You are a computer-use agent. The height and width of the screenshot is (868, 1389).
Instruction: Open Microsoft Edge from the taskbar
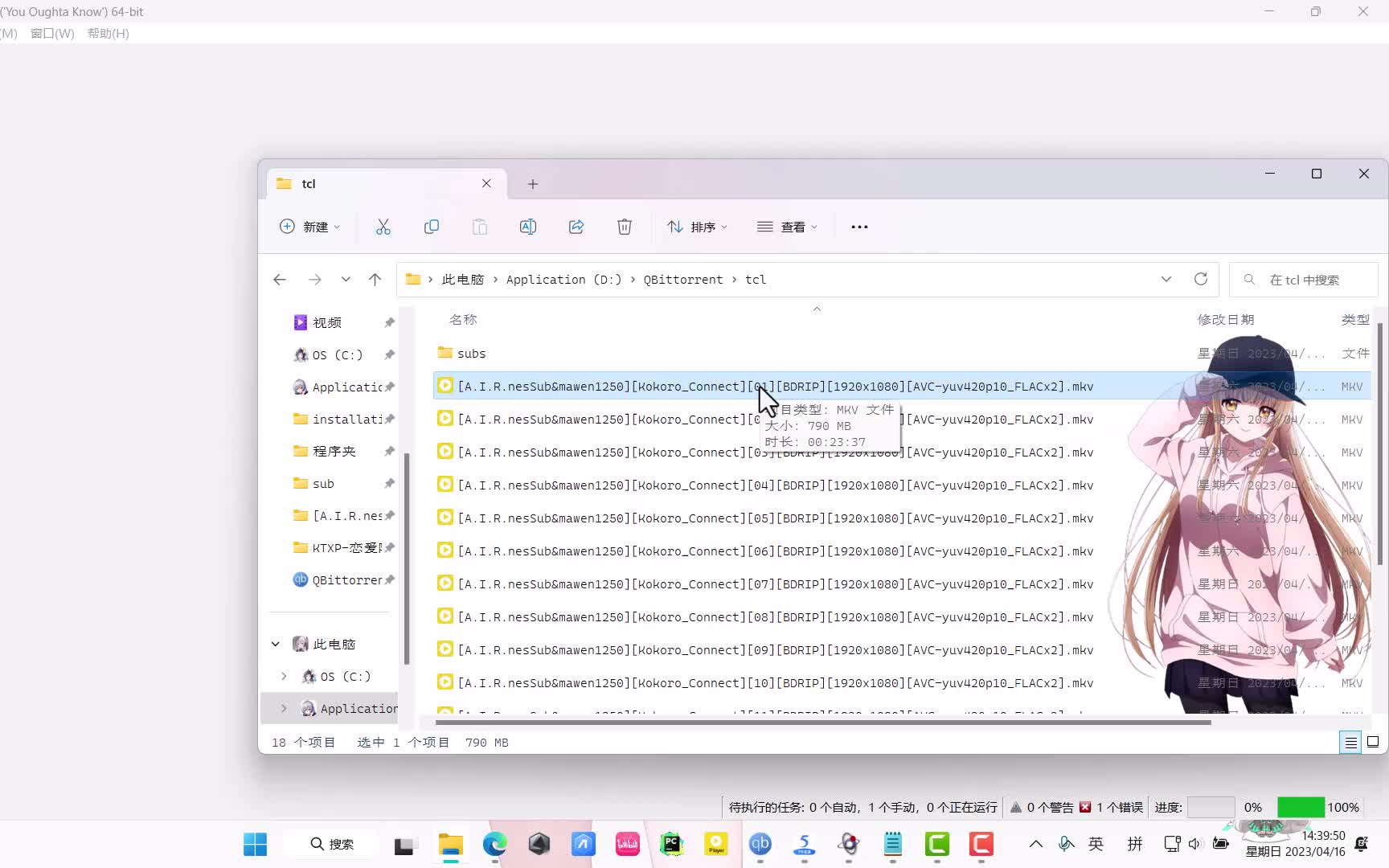click(x=494, y=844)
